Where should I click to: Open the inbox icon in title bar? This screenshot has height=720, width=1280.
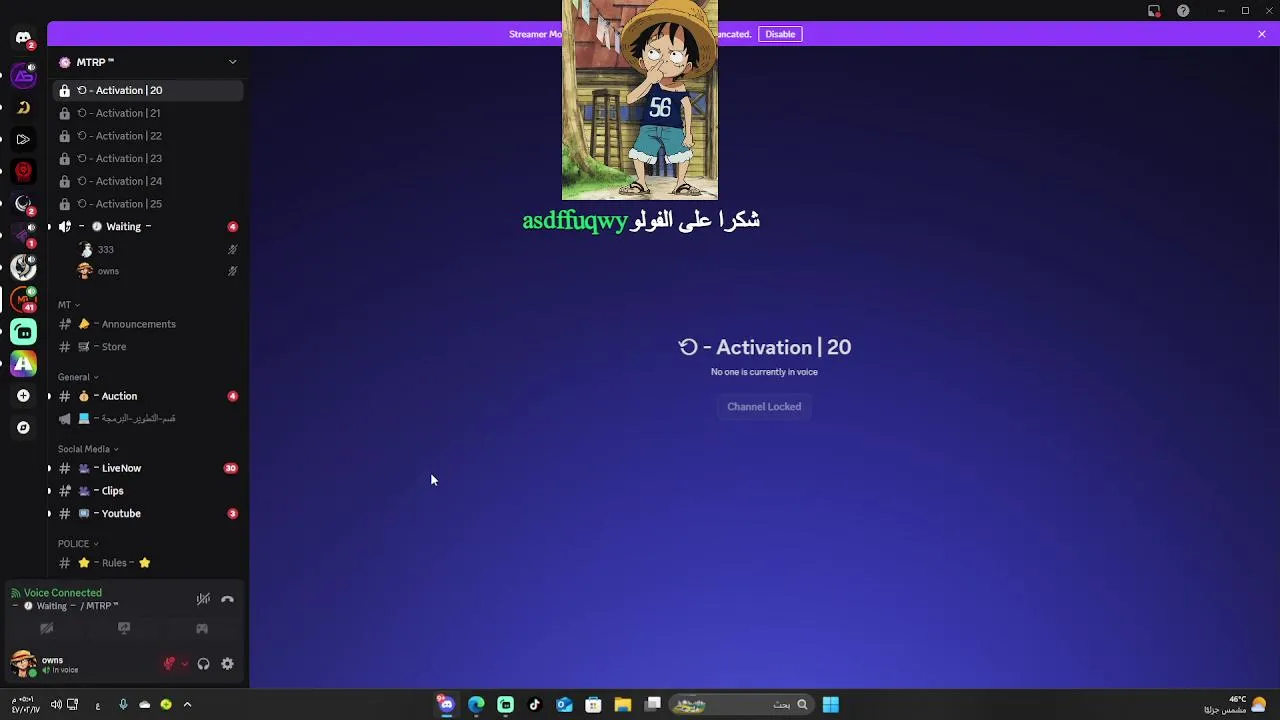pos(1154,11)
